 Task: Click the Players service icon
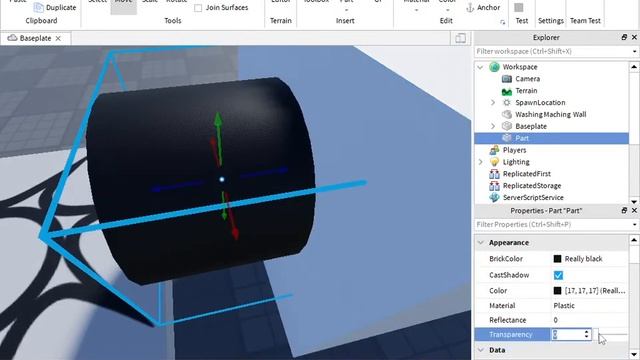(494, 150)
